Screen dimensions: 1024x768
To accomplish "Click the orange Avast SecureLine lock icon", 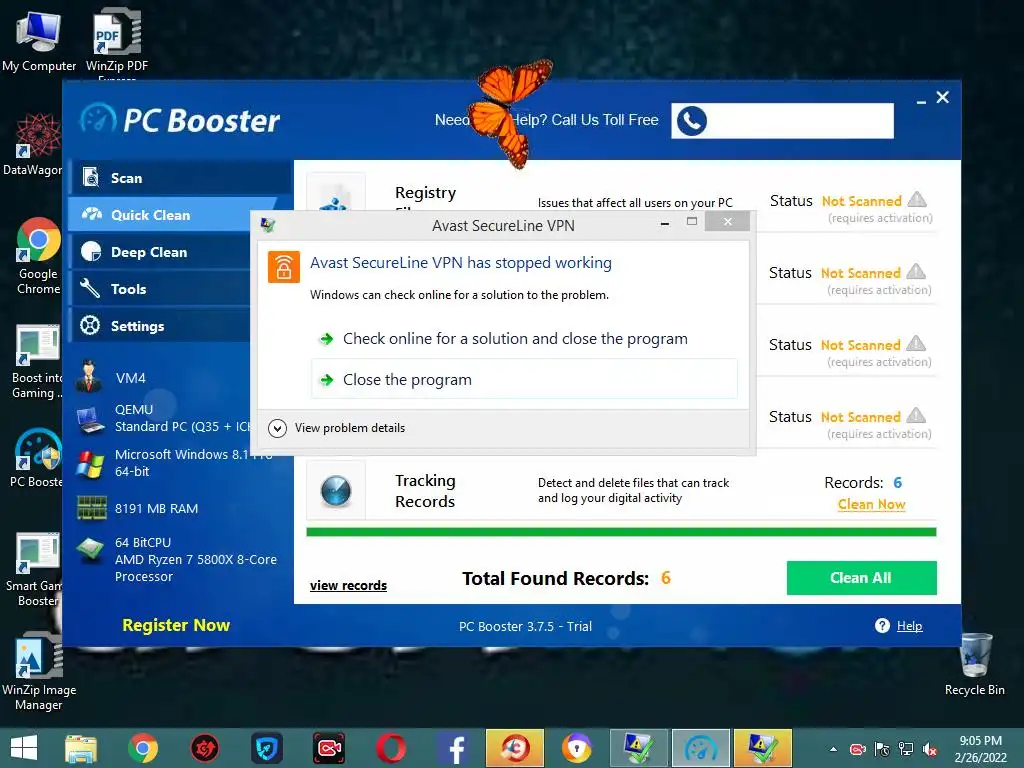I will pos(283,267).
